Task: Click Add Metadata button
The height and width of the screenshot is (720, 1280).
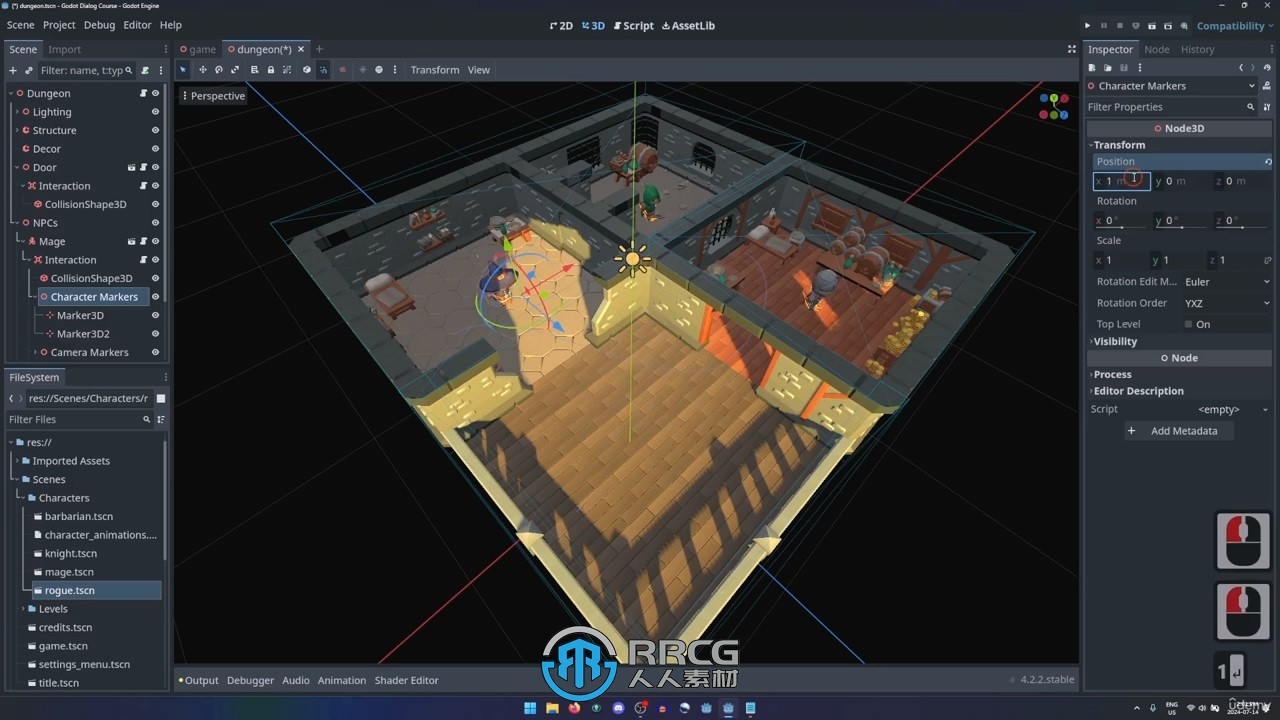Action: (1178, 431)
